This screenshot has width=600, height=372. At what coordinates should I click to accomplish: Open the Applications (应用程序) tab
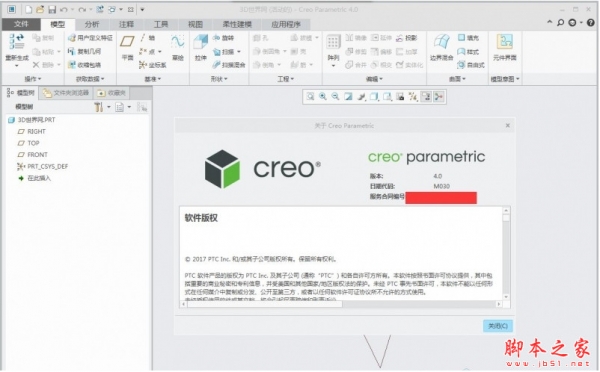pyautogui.click(x=286, y=24)
